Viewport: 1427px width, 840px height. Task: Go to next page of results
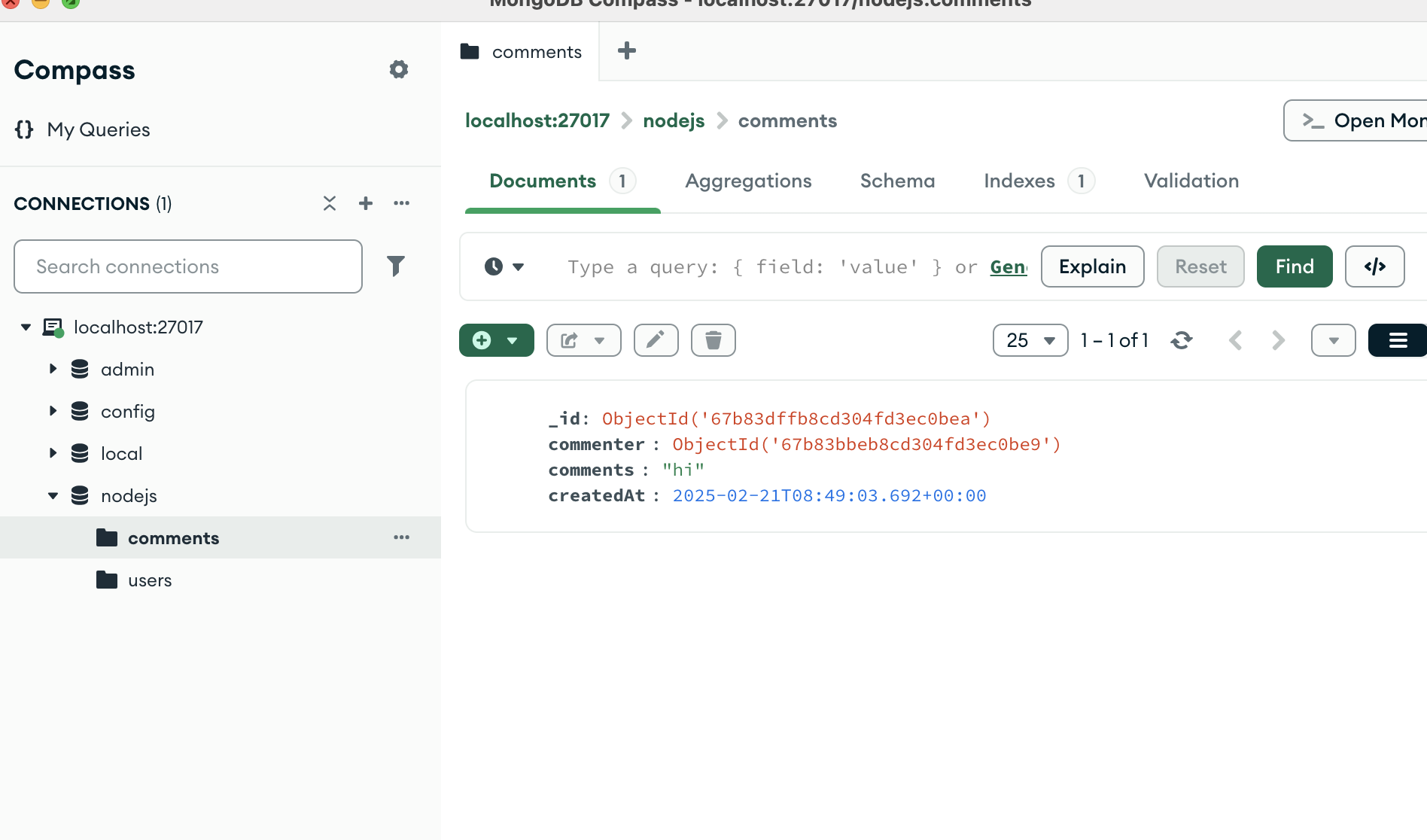[1279, 340]
